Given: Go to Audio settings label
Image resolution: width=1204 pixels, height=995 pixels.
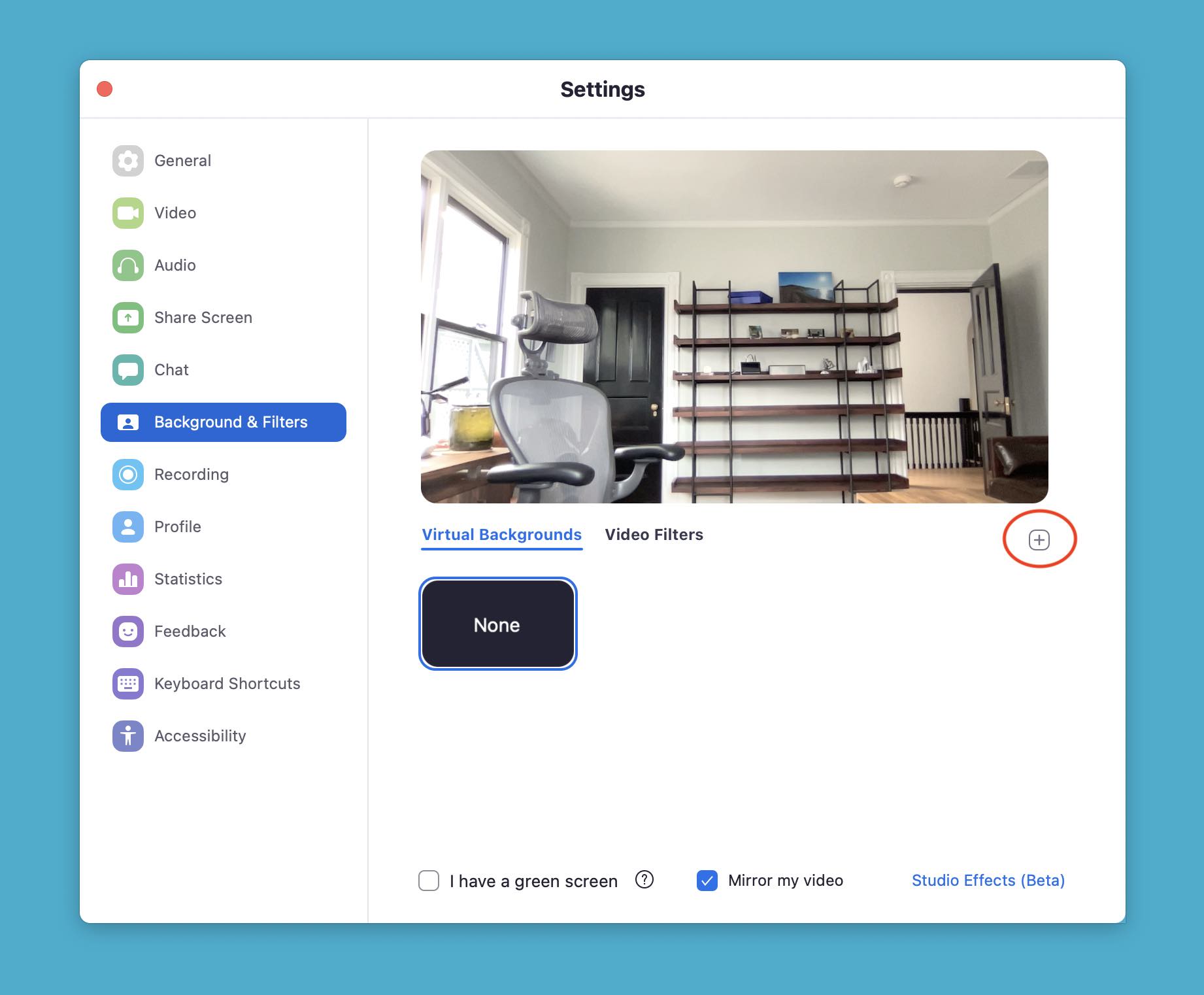Looking at the screenshot, I should click(175, 265).
